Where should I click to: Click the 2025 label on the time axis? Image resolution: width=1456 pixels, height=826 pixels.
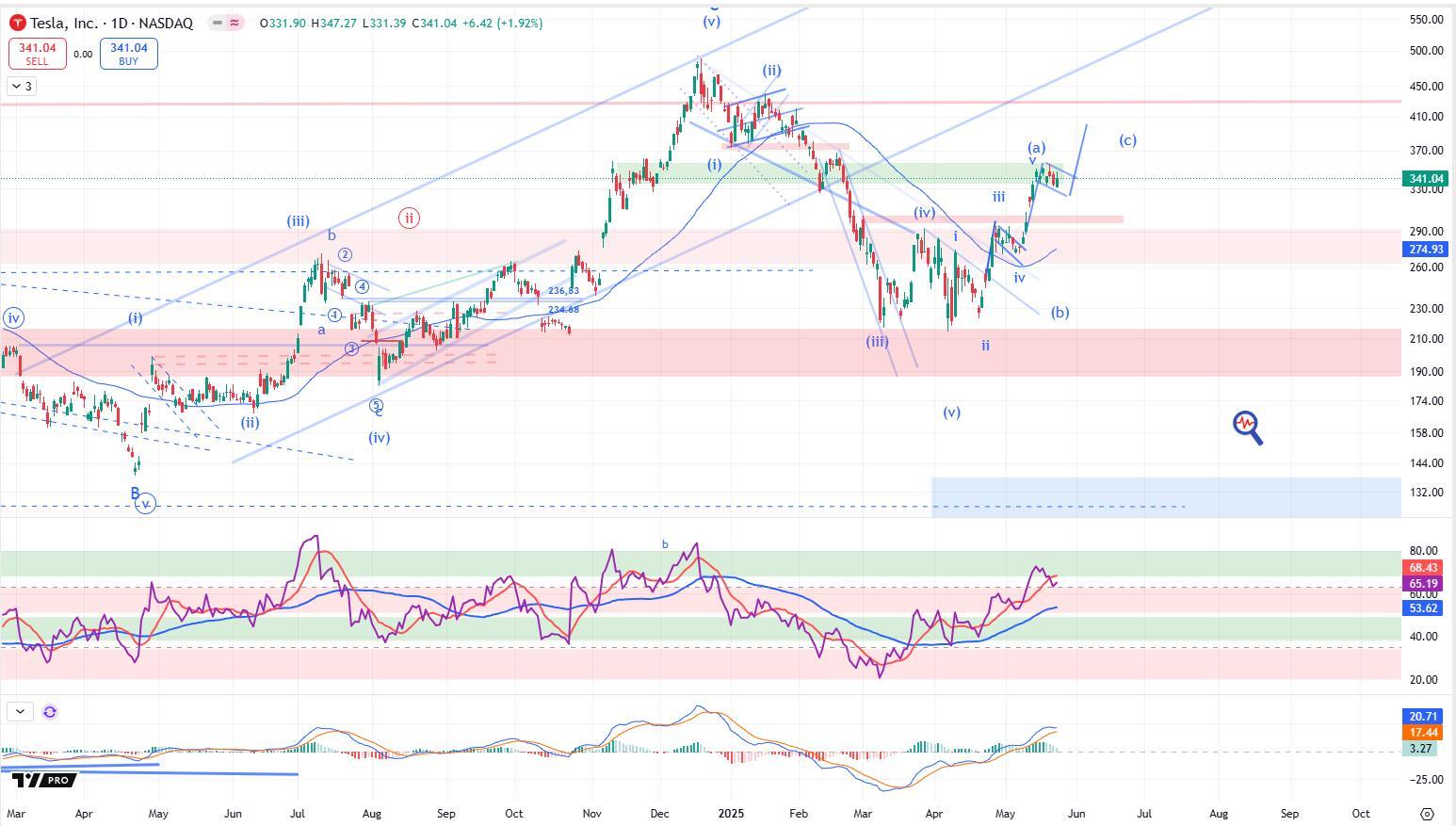tap(730, 813)
